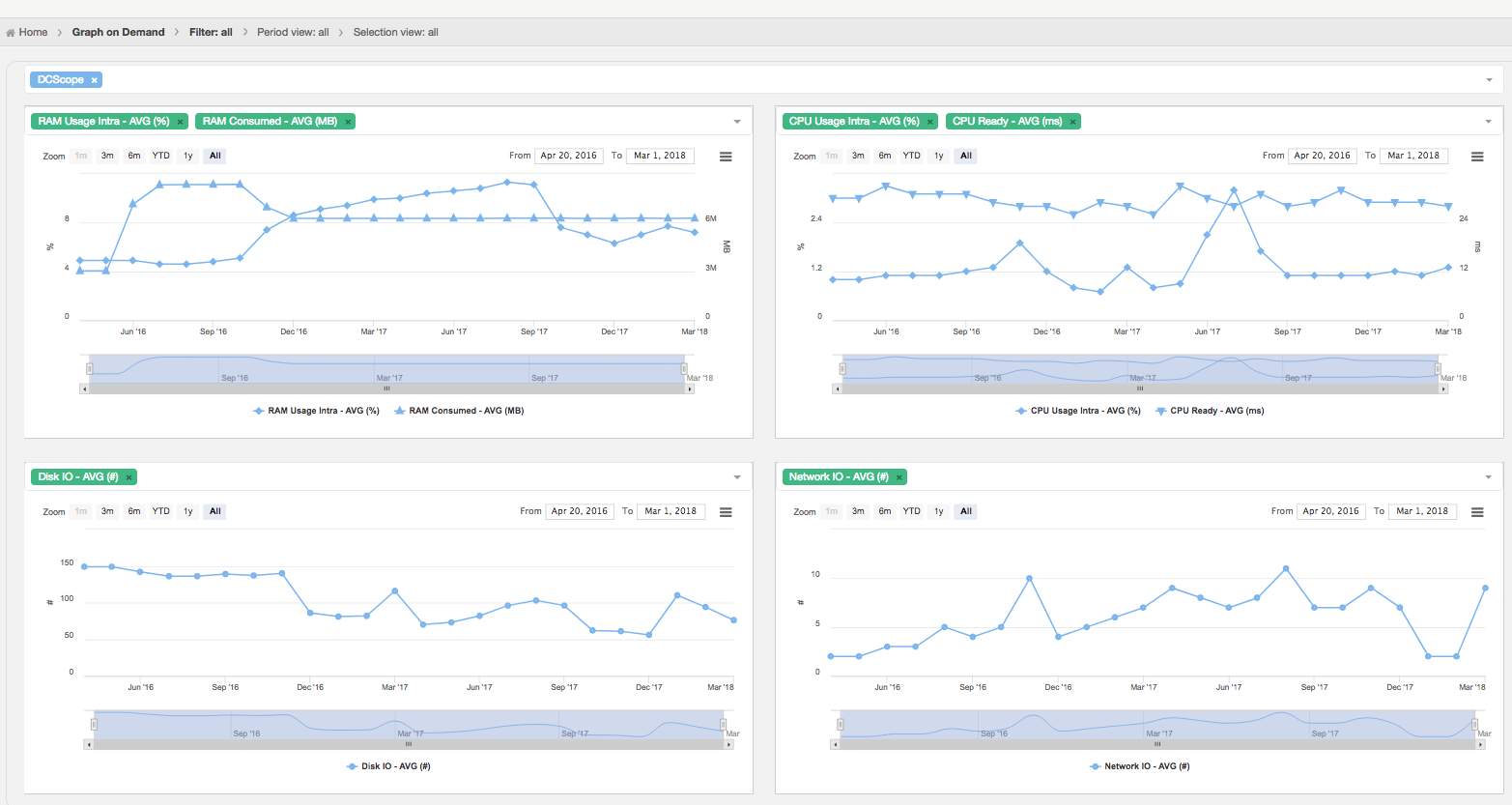Edit Network IO chart To date field

pyautogui.click(x=1423, y=511)
